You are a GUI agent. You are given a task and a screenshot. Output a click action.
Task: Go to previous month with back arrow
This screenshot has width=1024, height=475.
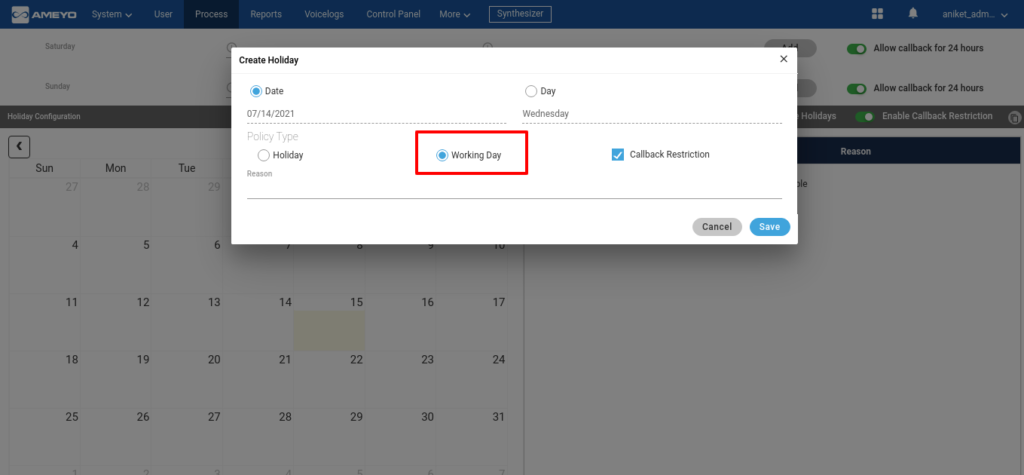pyautogui.click(x=19, y=146)
